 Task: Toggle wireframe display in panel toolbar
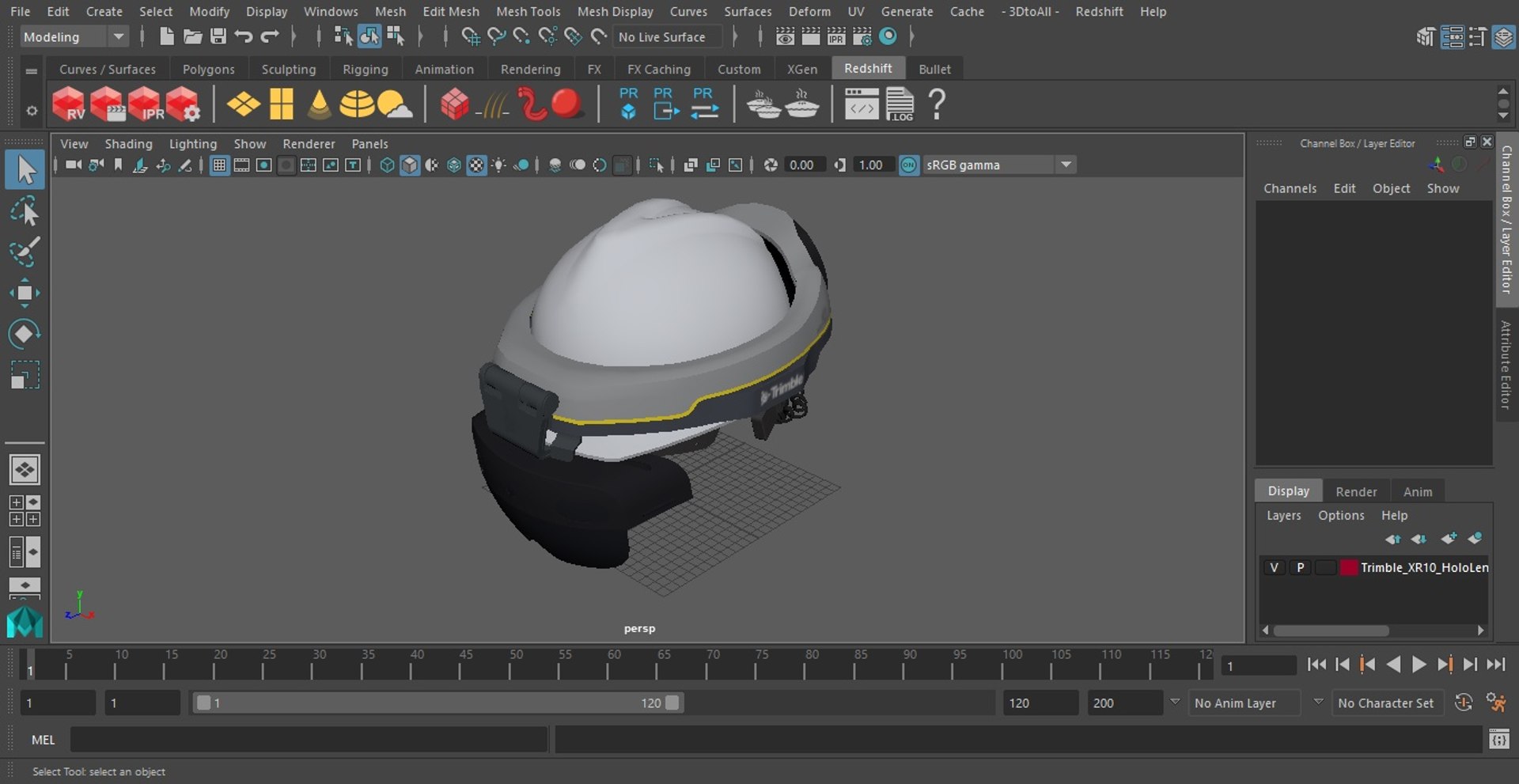(387, 165)
